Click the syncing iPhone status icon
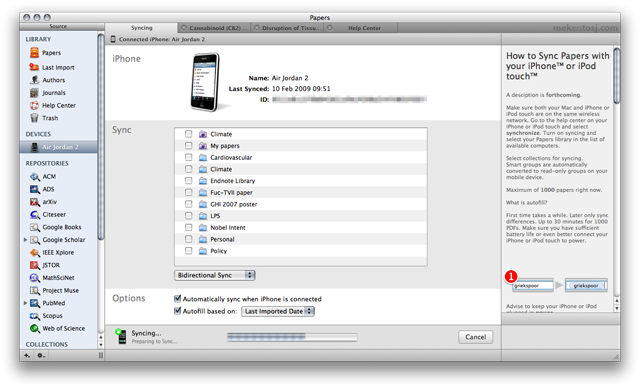 [121, 337]
